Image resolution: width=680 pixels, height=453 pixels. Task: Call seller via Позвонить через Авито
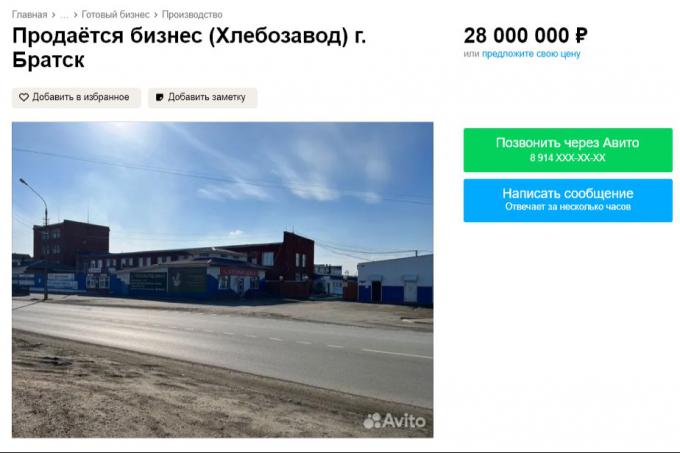tap(568, 150)
